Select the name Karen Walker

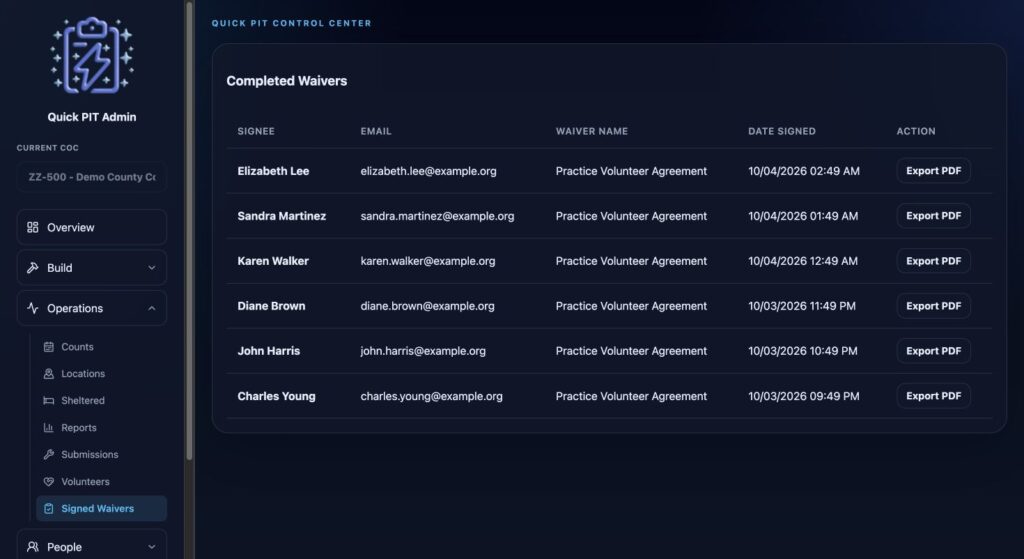(x=273, y=261)
